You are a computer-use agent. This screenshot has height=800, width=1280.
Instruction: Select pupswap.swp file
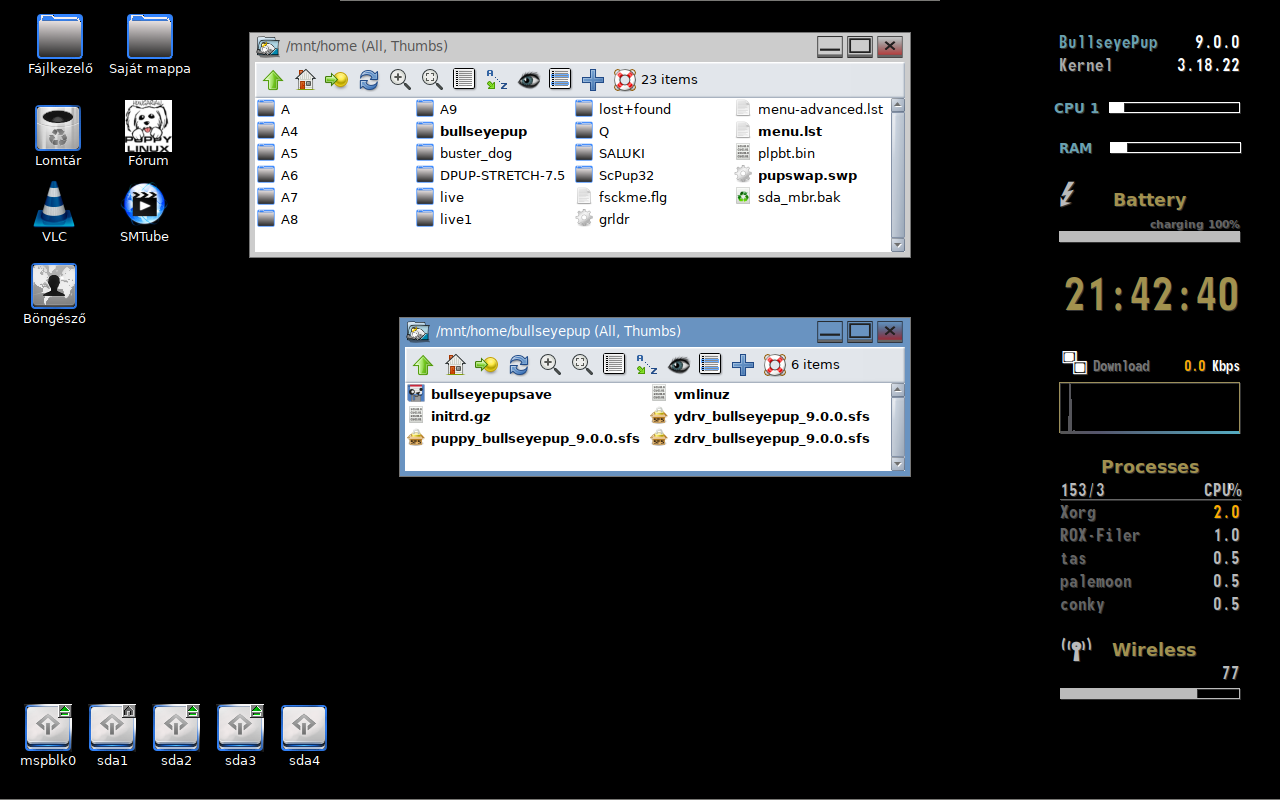(x=796, y=175)
